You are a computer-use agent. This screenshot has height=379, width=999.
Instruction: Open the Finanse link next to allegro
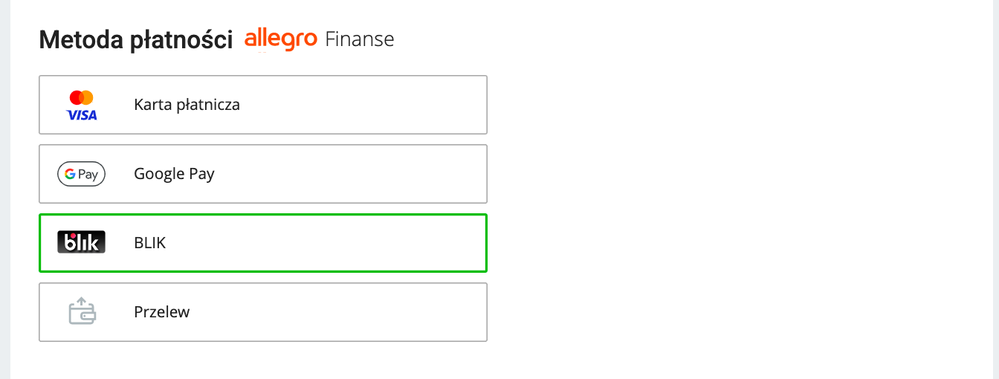coord(359,39)
